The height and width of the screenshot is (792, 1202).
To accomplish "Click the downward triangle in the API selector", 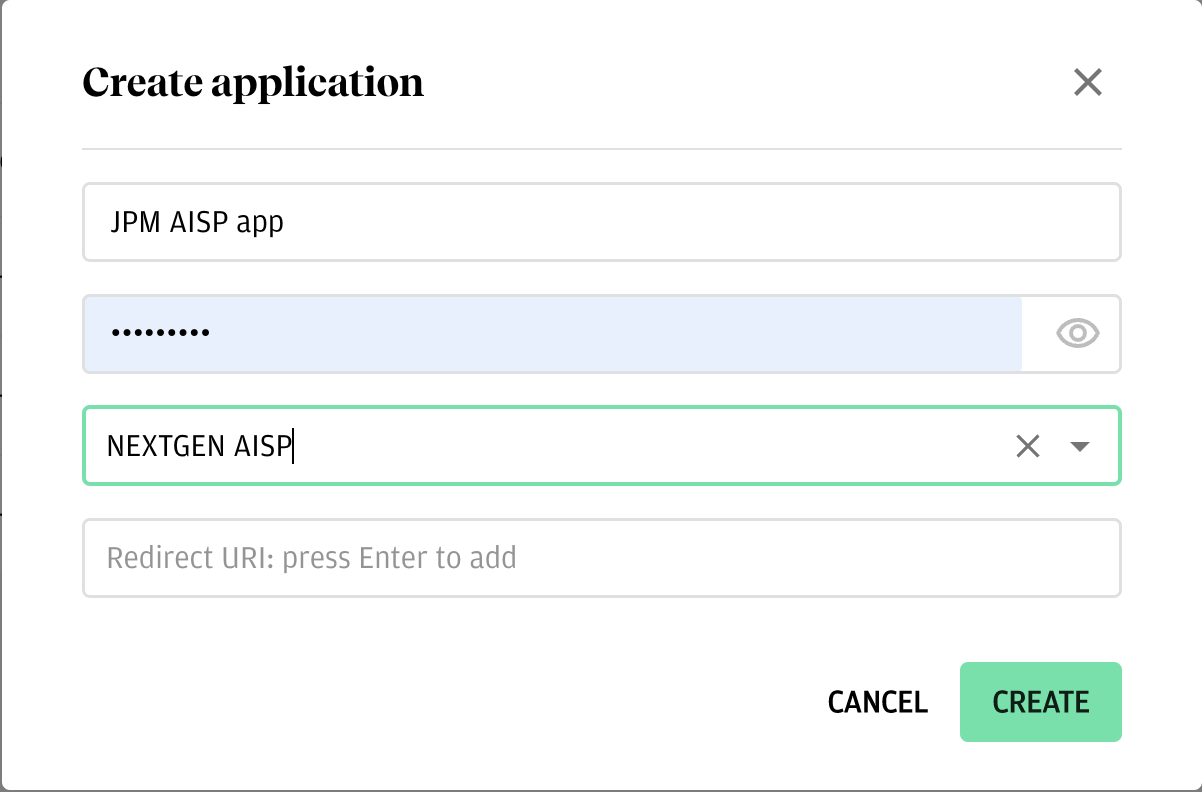I will [x=1079, y=447].
